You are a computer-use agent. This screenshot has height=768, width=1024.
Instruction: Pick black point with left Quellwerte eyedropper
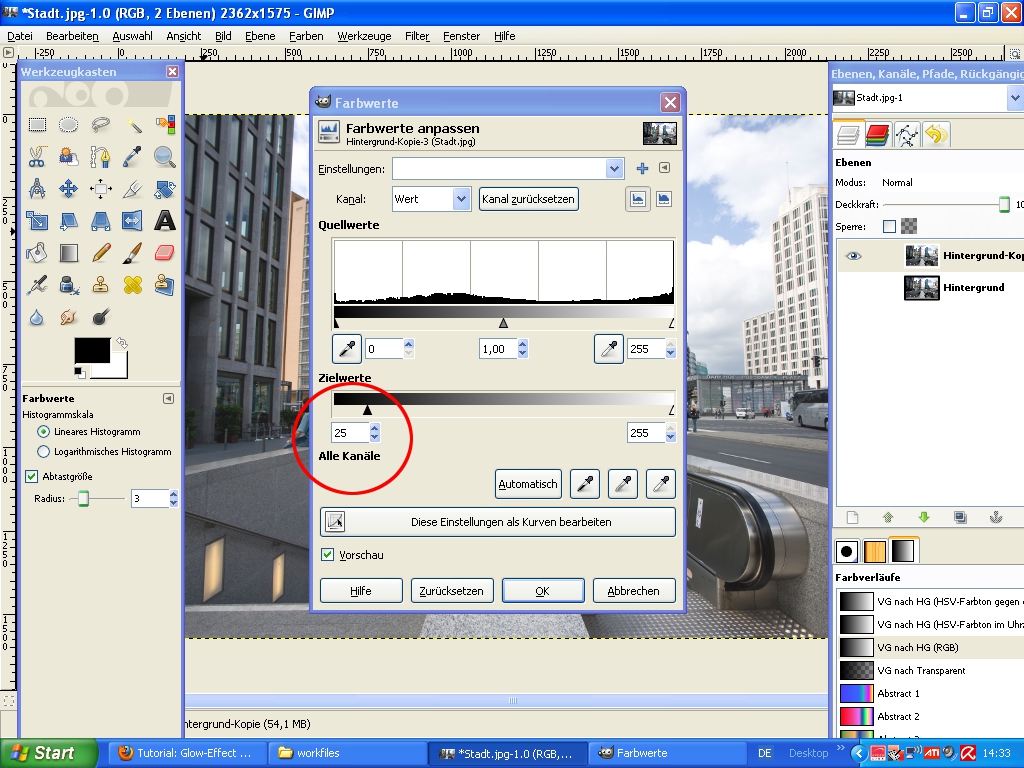pos(347,349)
